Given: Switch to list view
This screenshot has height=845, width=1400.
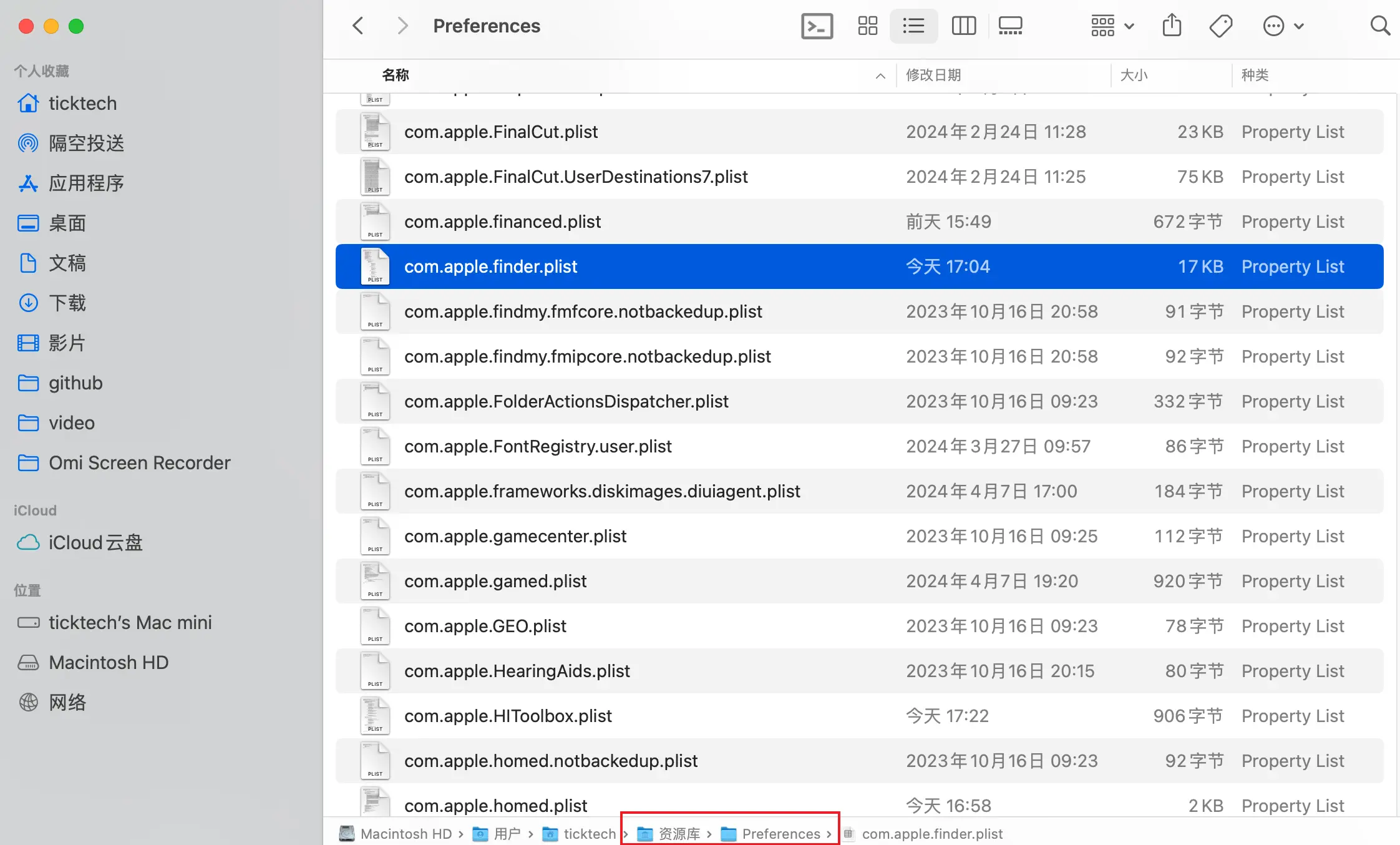Looking at the screenshot, I should pyautogui.click(x=913, y=26).
